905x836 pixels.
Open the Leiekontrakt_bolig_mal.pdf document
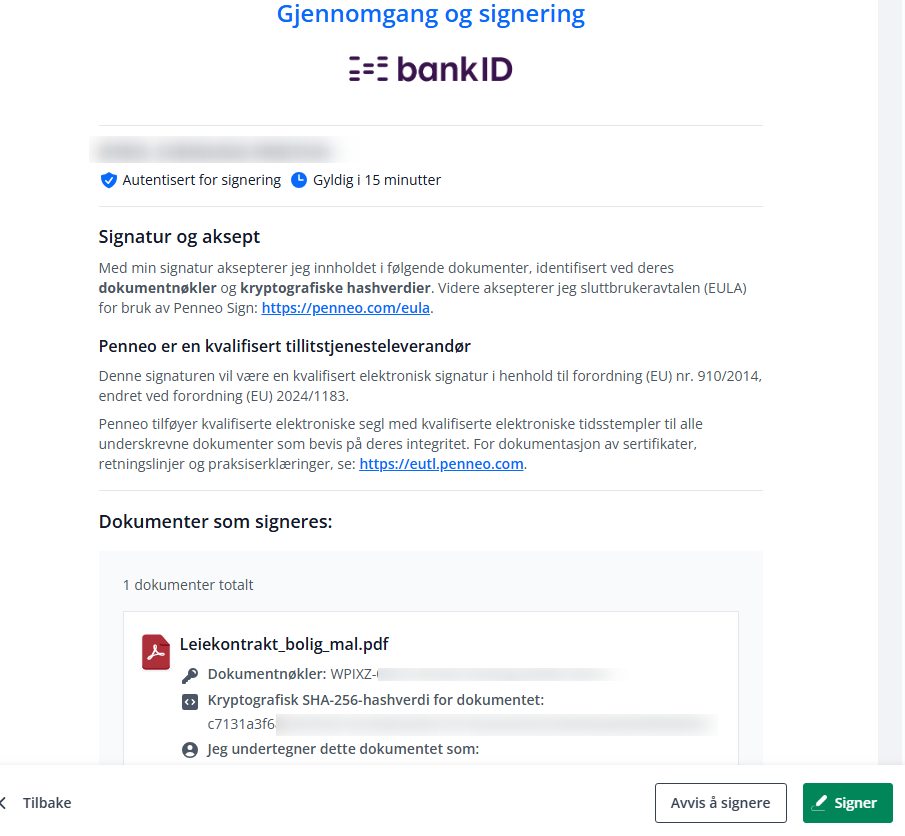pos(284,644)
